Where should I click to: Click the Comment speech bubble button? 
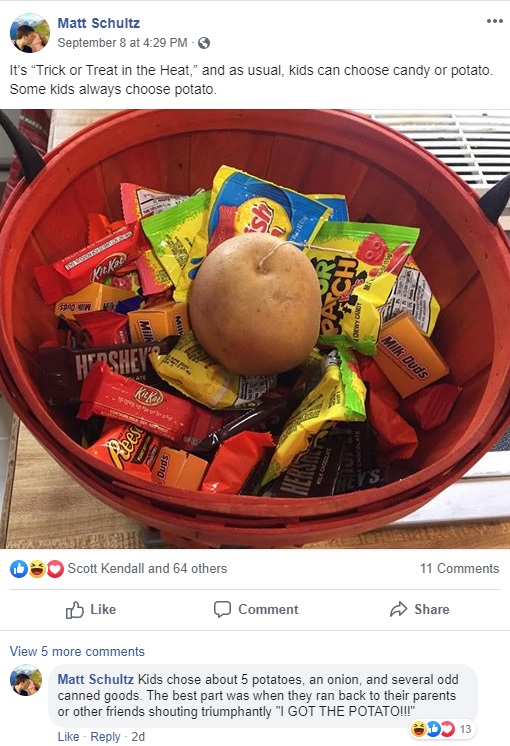(256, 609)
